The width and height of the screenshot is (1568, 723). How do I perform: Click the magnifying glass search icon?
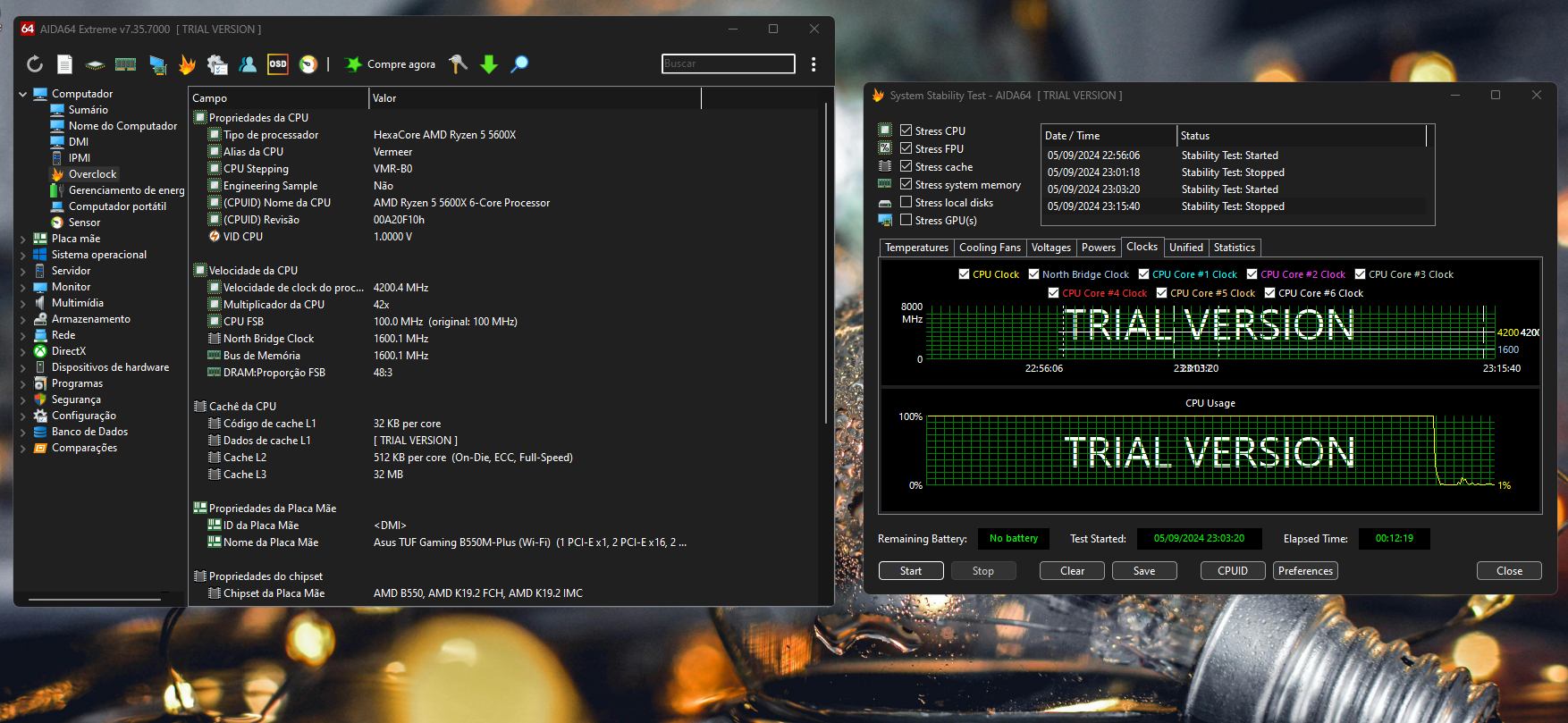[519, 64]
